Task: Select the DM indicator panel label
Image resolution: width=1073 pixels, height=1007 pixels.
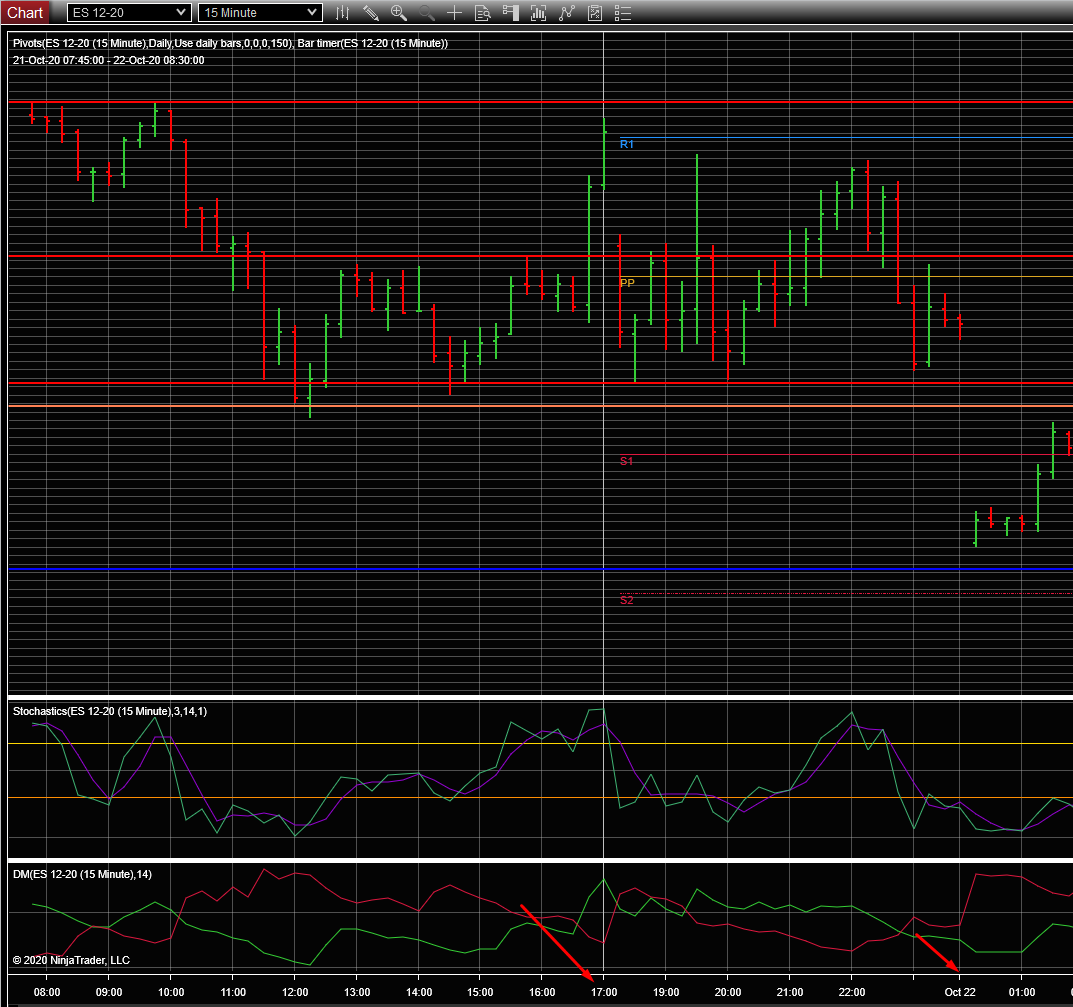Action: (82, 874)
